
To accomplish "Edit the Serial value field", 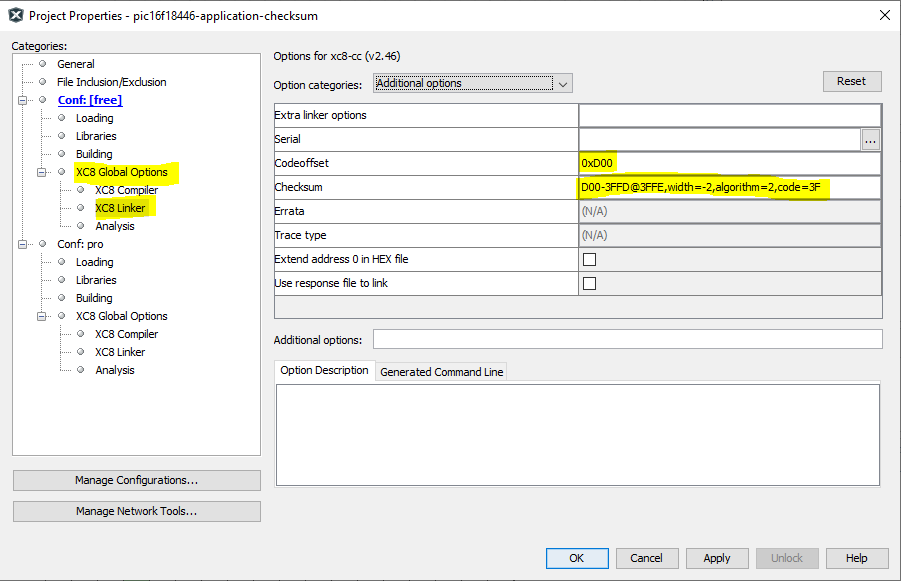I will click(x=719, y=139).
